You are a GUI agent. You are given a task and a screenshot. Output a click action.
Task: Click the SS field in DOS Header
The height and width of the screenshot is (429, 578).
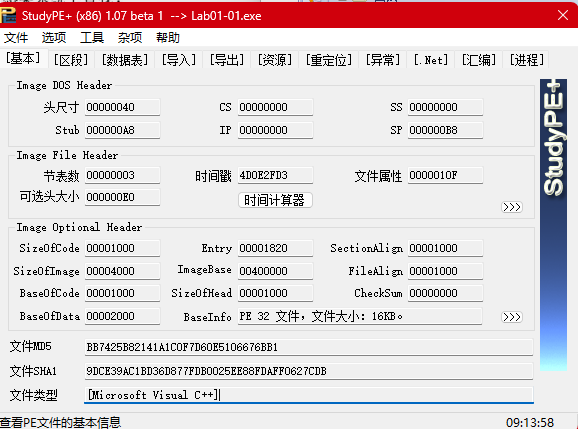(445, 107)
